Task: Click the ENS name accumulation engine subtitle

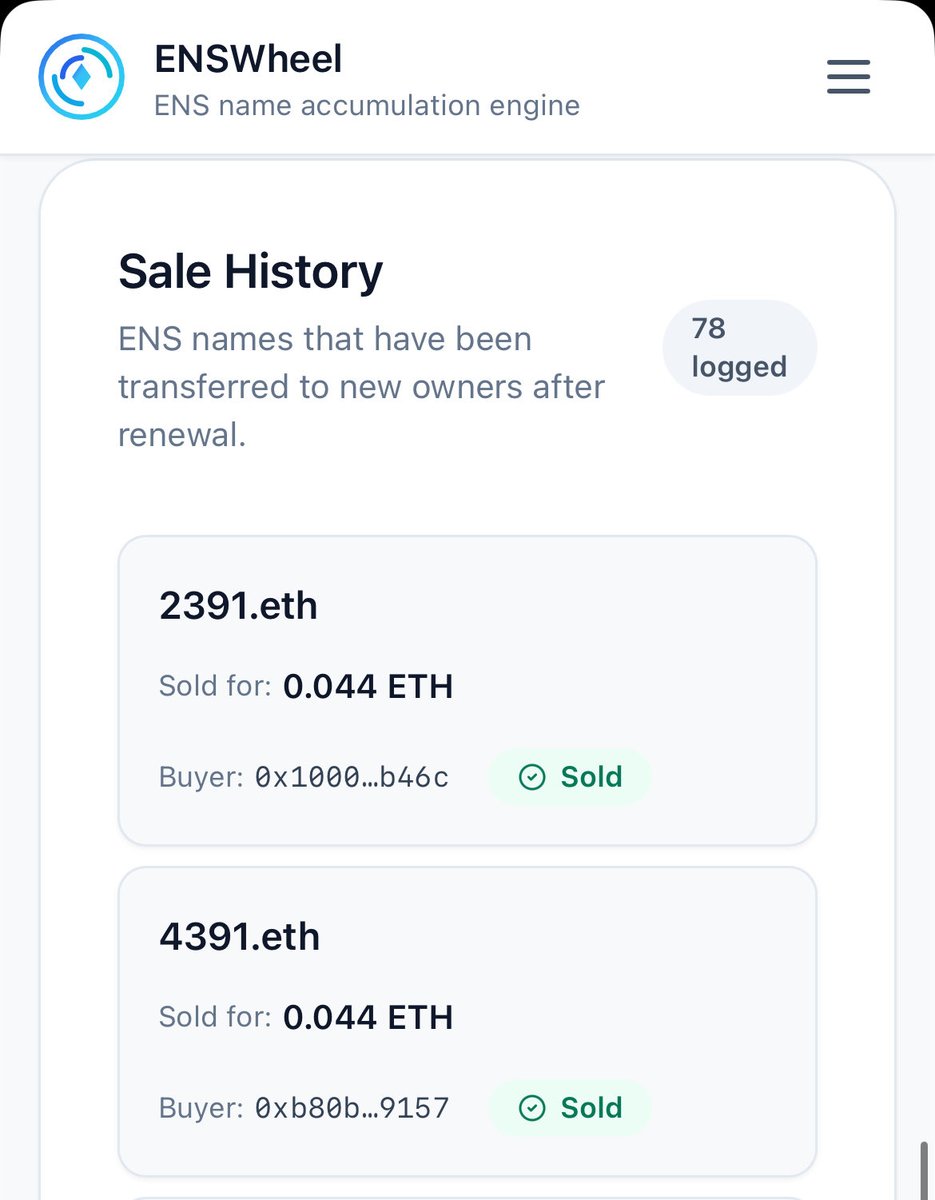Action: coord(367,105)
